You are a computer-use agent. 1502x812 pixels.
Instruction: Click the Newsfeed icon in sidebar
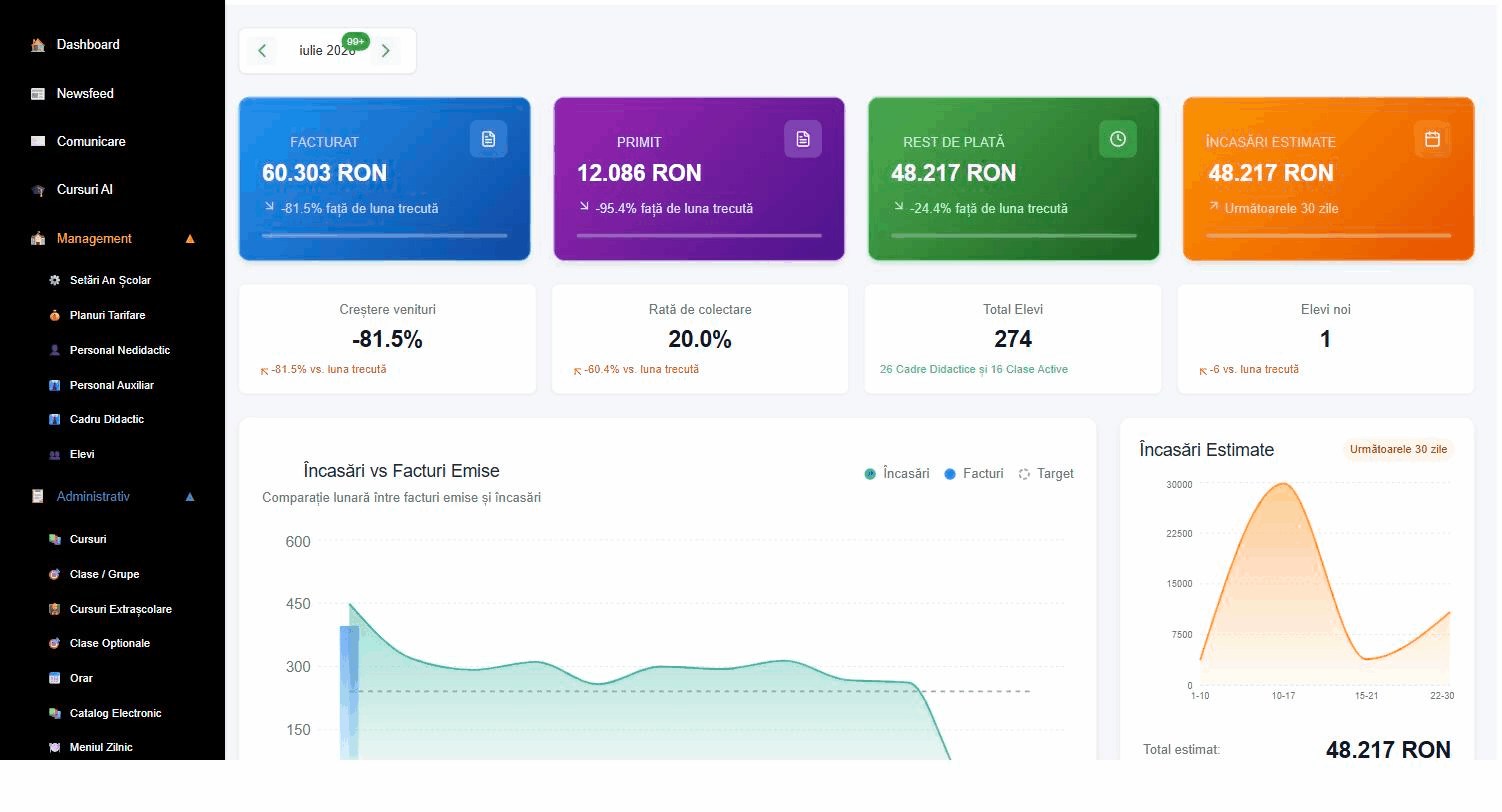pos(38,94)
